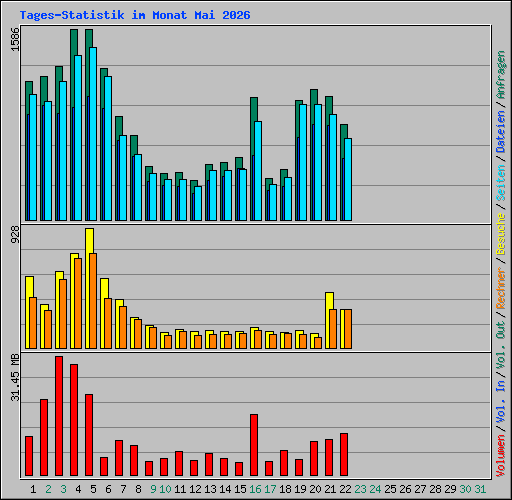Click the 928 axis maximum value
The image size is (512, 500).
pos(15,234)
